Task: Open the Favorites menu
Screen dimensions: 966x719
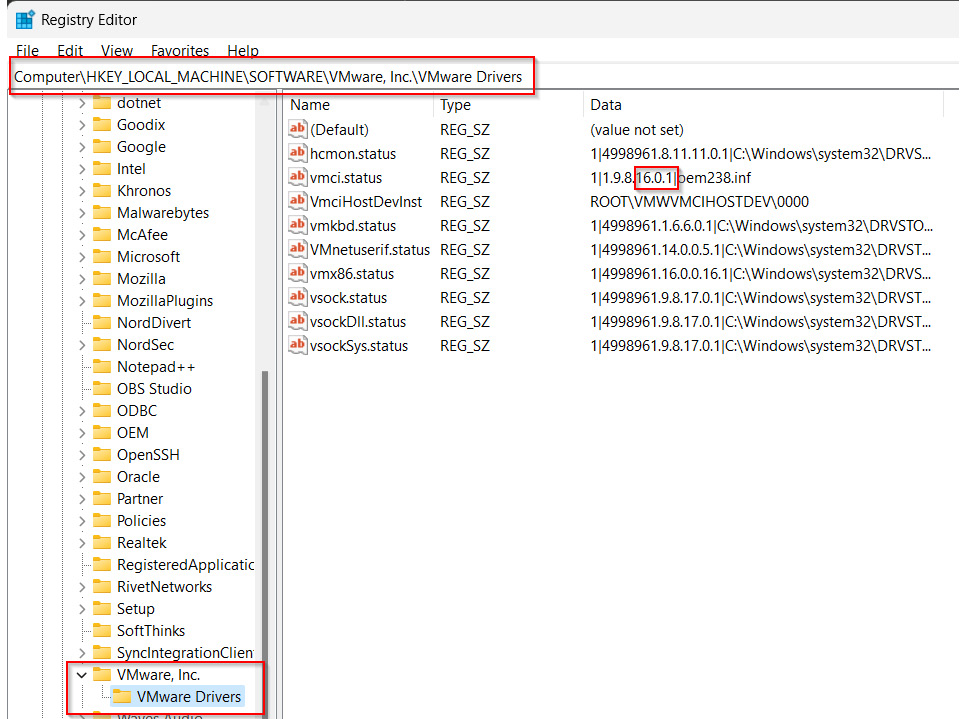Action: [x=180, y=50]
